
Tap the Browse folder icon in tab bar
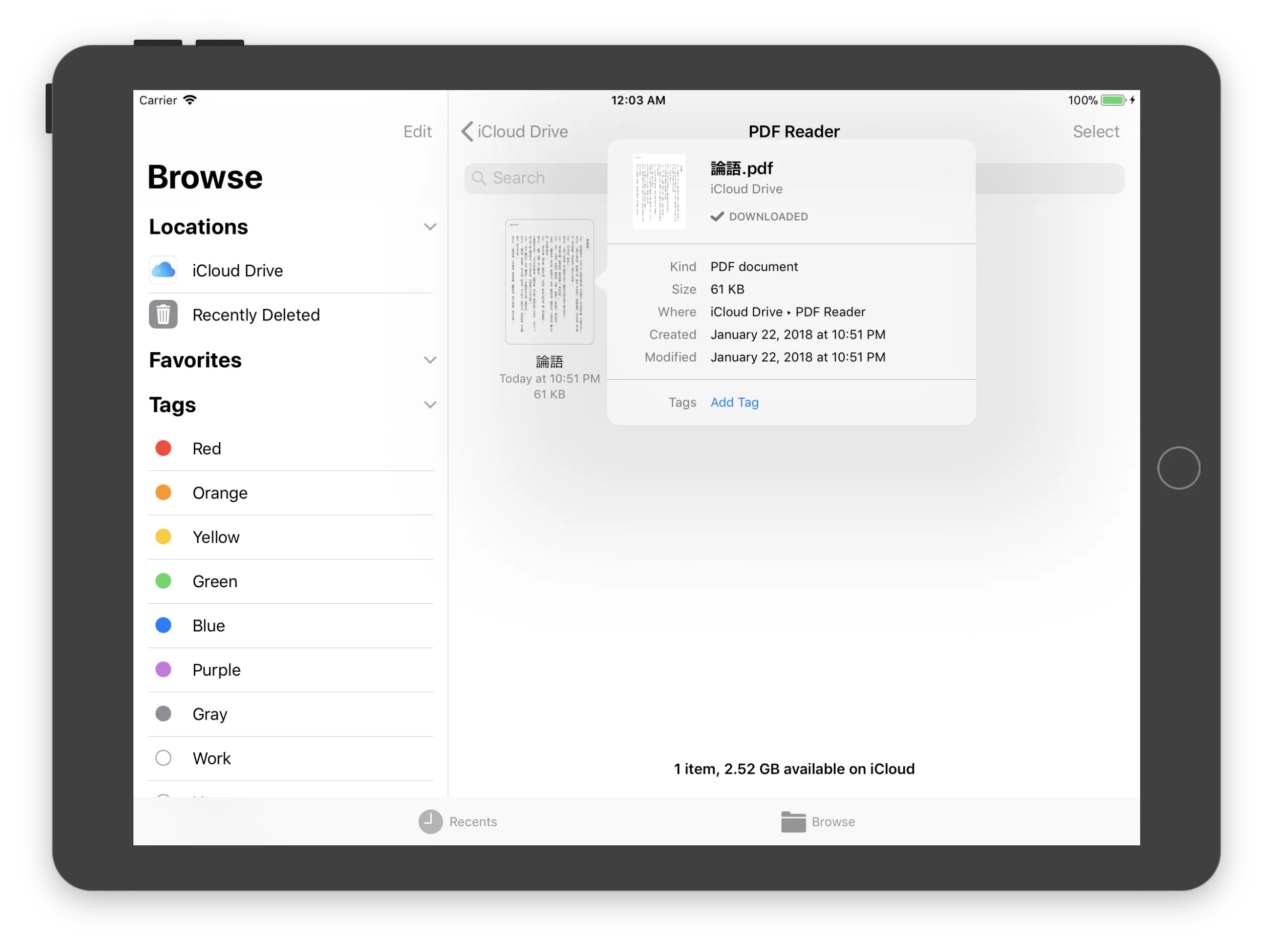793,821
